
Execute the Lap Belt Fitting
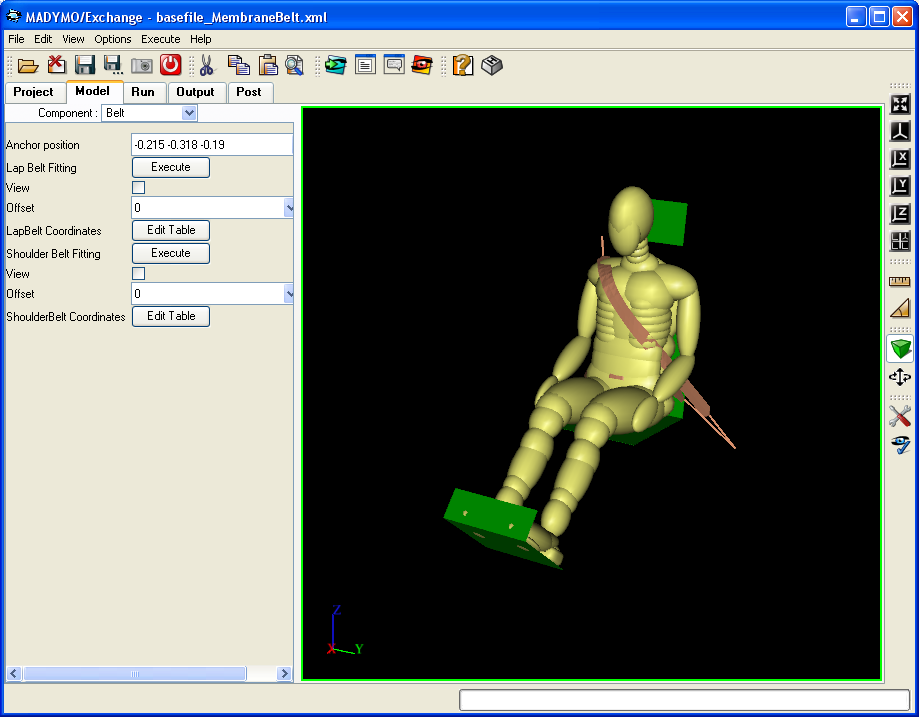click(171, 167)
